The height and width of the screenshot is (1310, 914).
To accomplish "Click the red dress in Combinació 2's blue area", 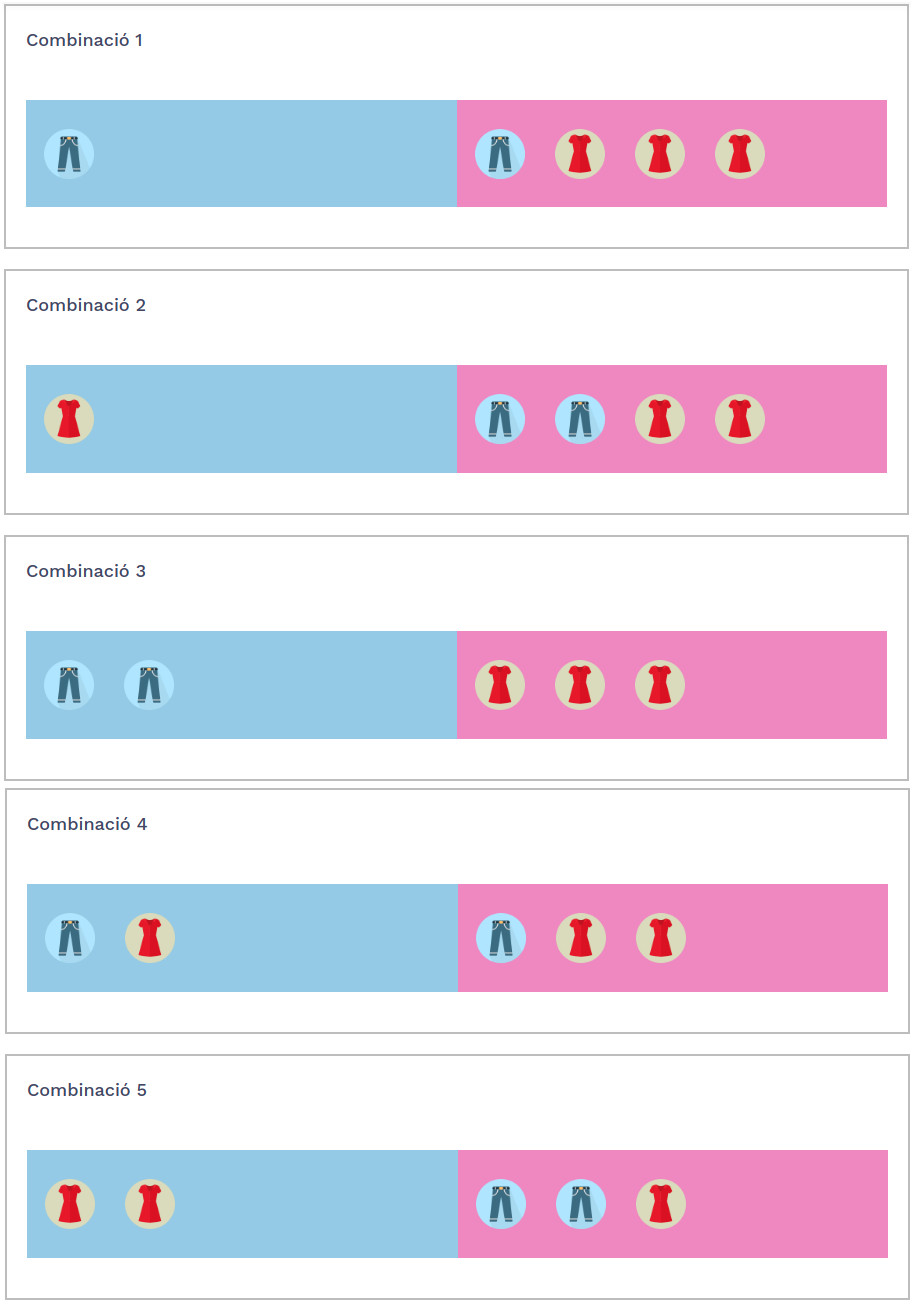I will (69, 419).
